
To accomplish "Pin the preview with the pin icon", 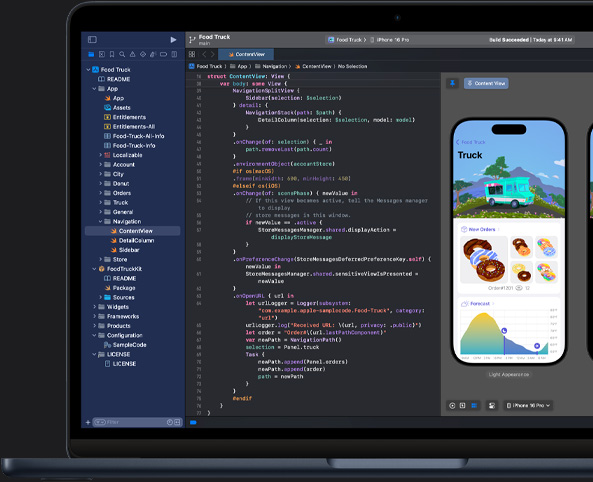I will click(x=452, y=83).
